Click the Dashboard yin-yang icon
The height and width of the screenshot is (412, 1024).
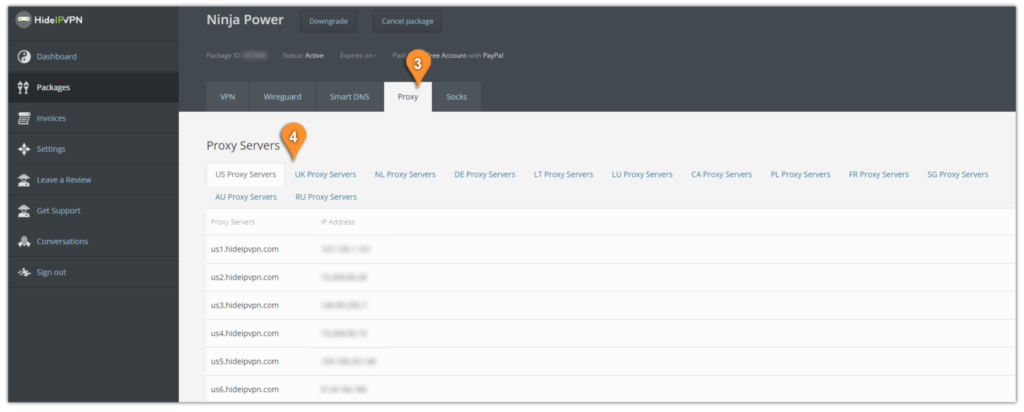(24, 57)
